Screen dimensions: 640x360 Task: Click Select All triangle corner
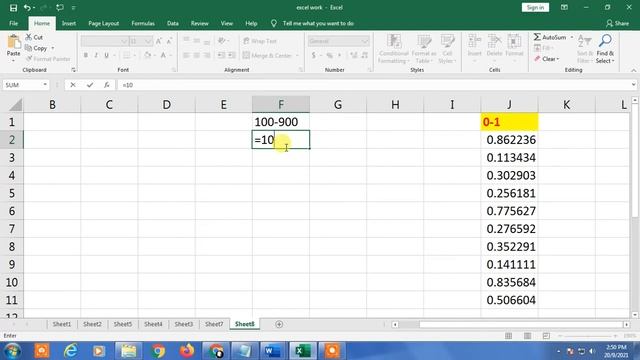(x=16, y=105)
